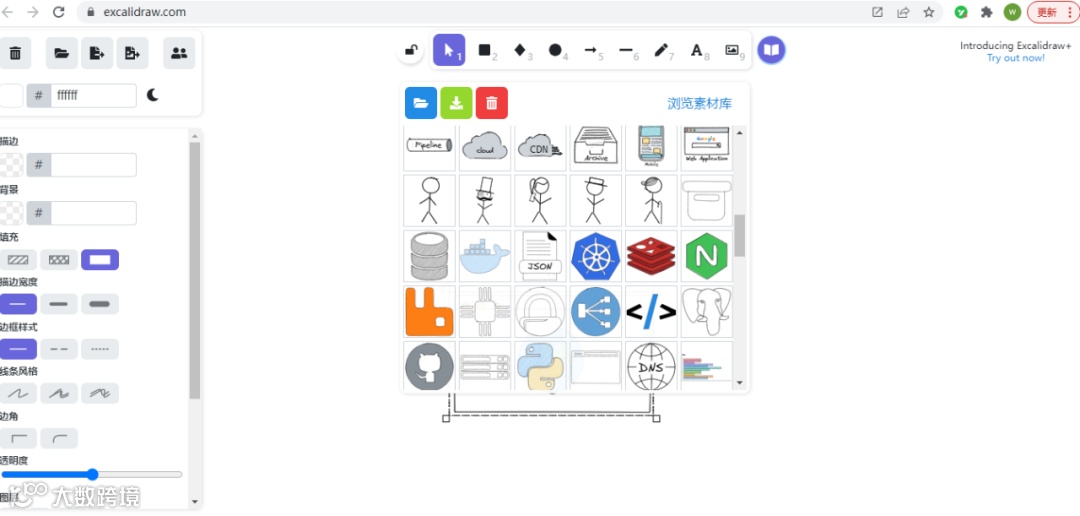Select artist line sloppiness

[x=59, y=393]
